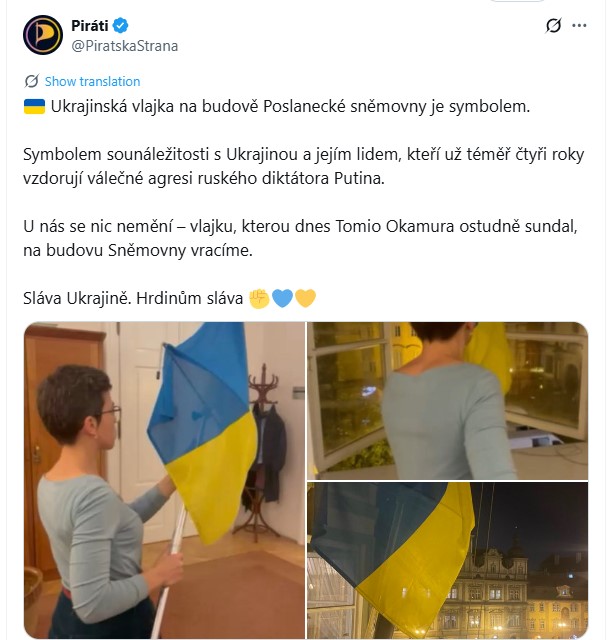Open the photo of woman holding flag indoors
The width and height of the screenshot is (611, 640).
click(164, 480)
